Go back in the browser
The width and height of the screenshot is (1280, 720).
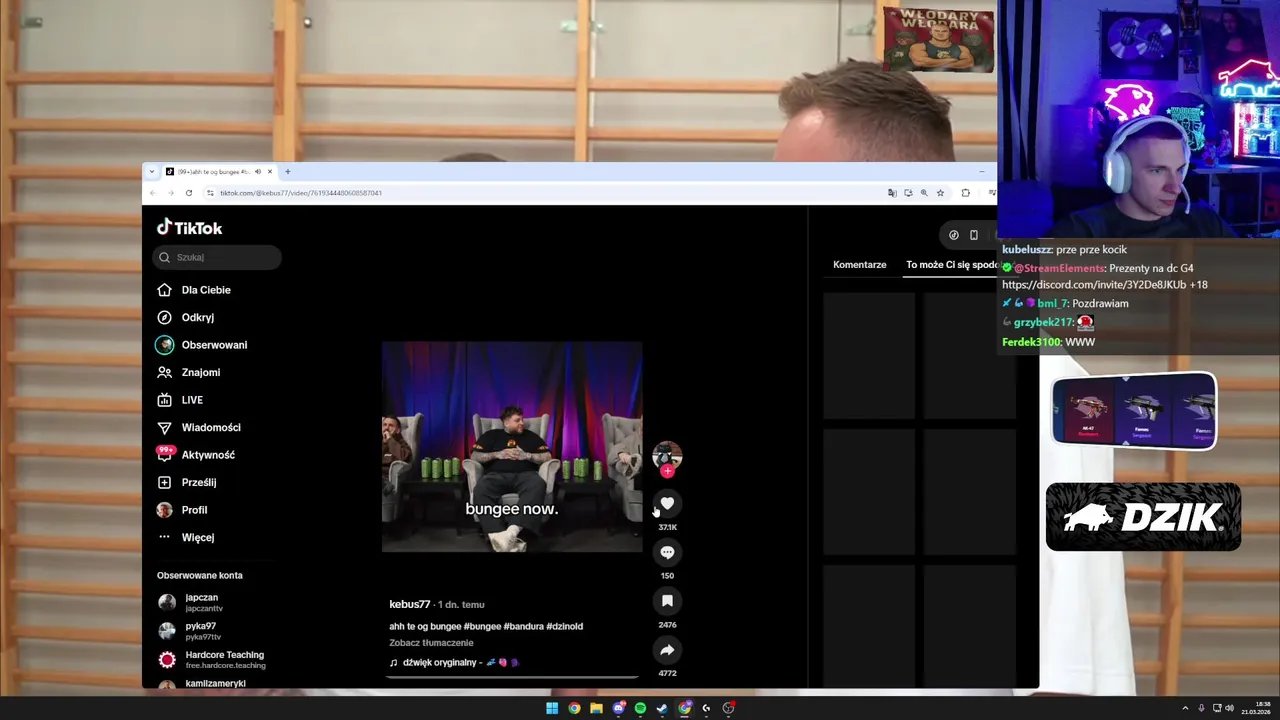(x=153, y=193)
